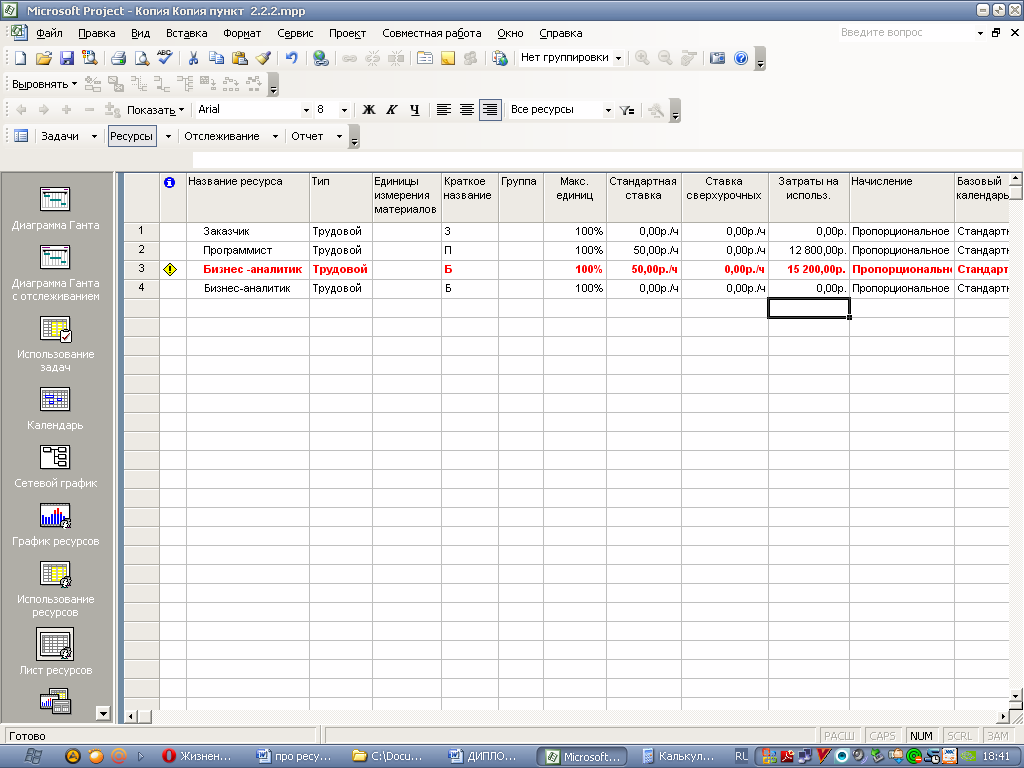The width and height of the screenshot is (1024, 768).
Task: Select the Программист resource name cell
Action: coord(248,251)
